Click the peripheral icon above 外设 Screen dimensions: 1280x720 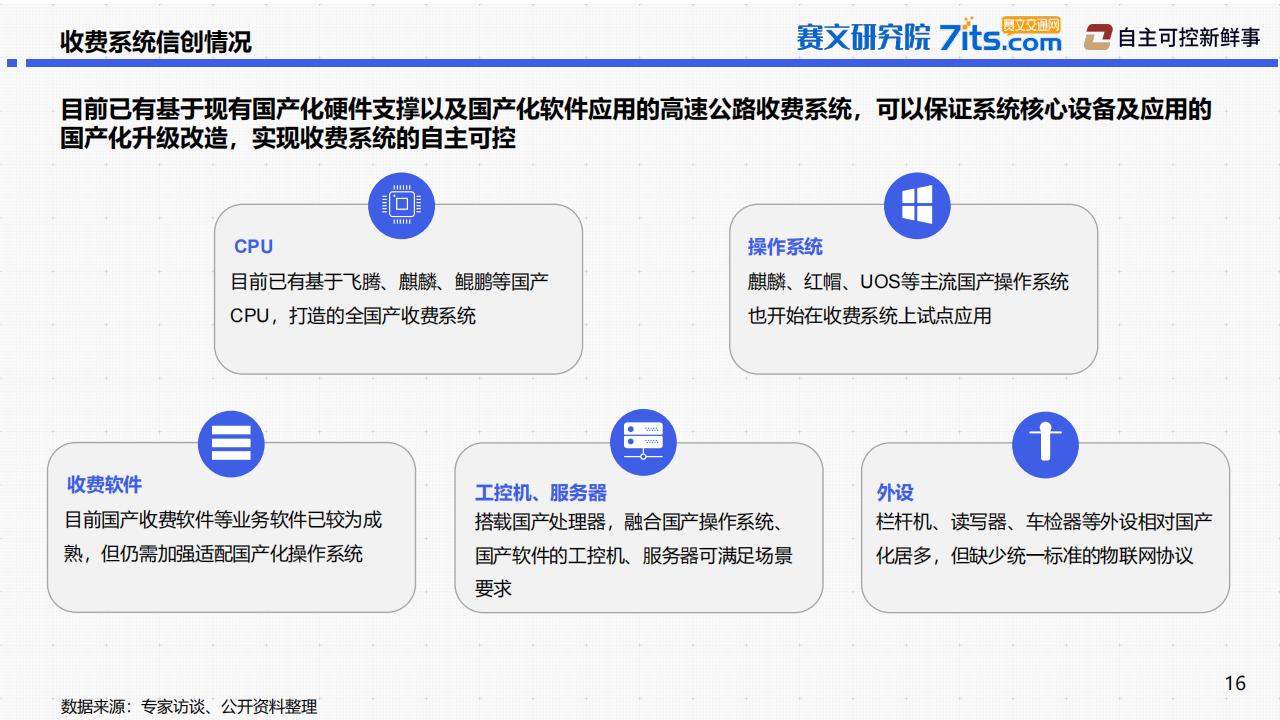pos(1045,443)
